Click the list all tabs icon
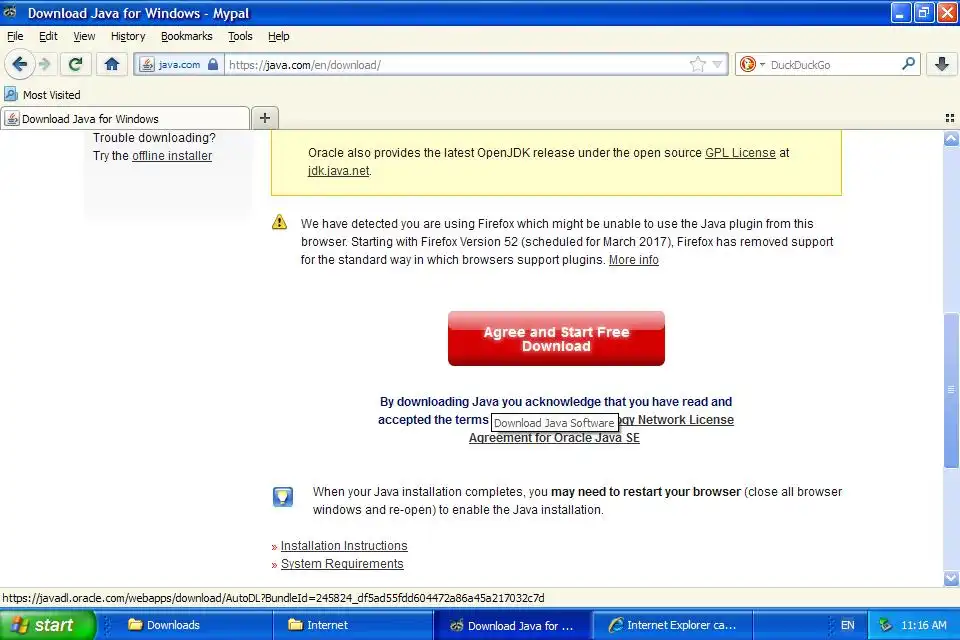960x640 pixels. (950, 118)
